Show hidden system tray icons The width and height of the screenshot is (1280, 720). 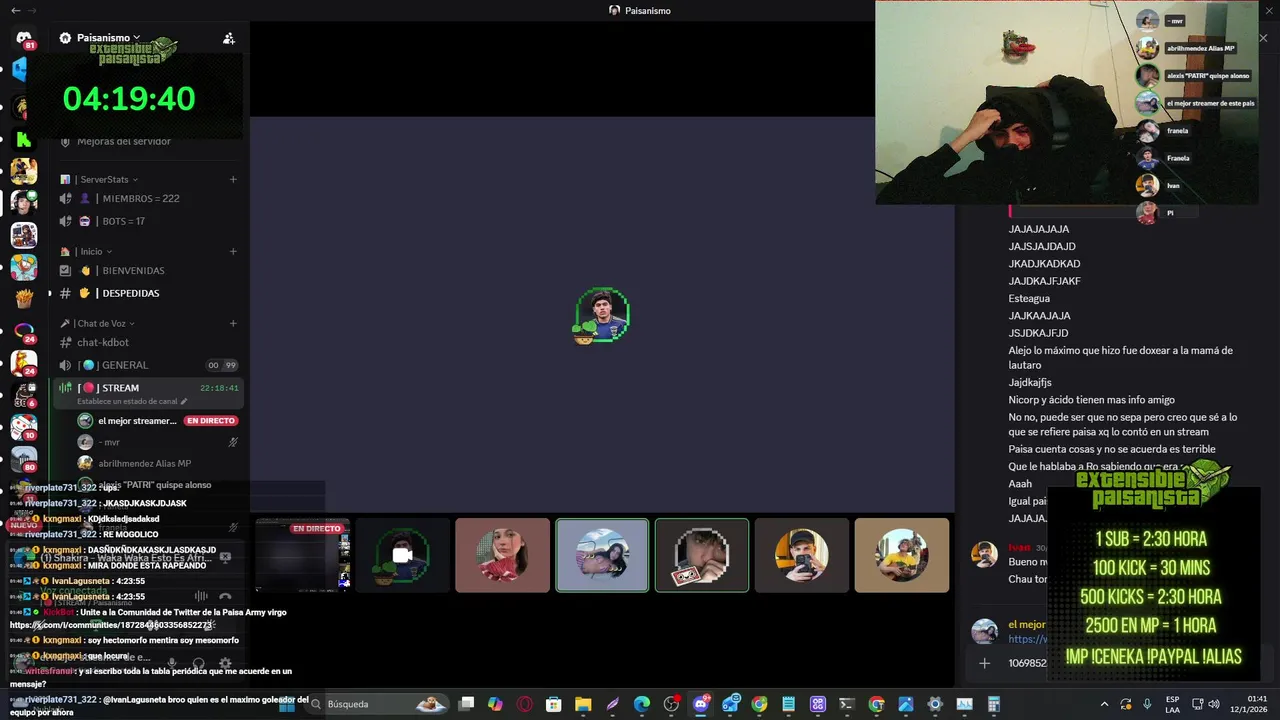[1104, 704]
